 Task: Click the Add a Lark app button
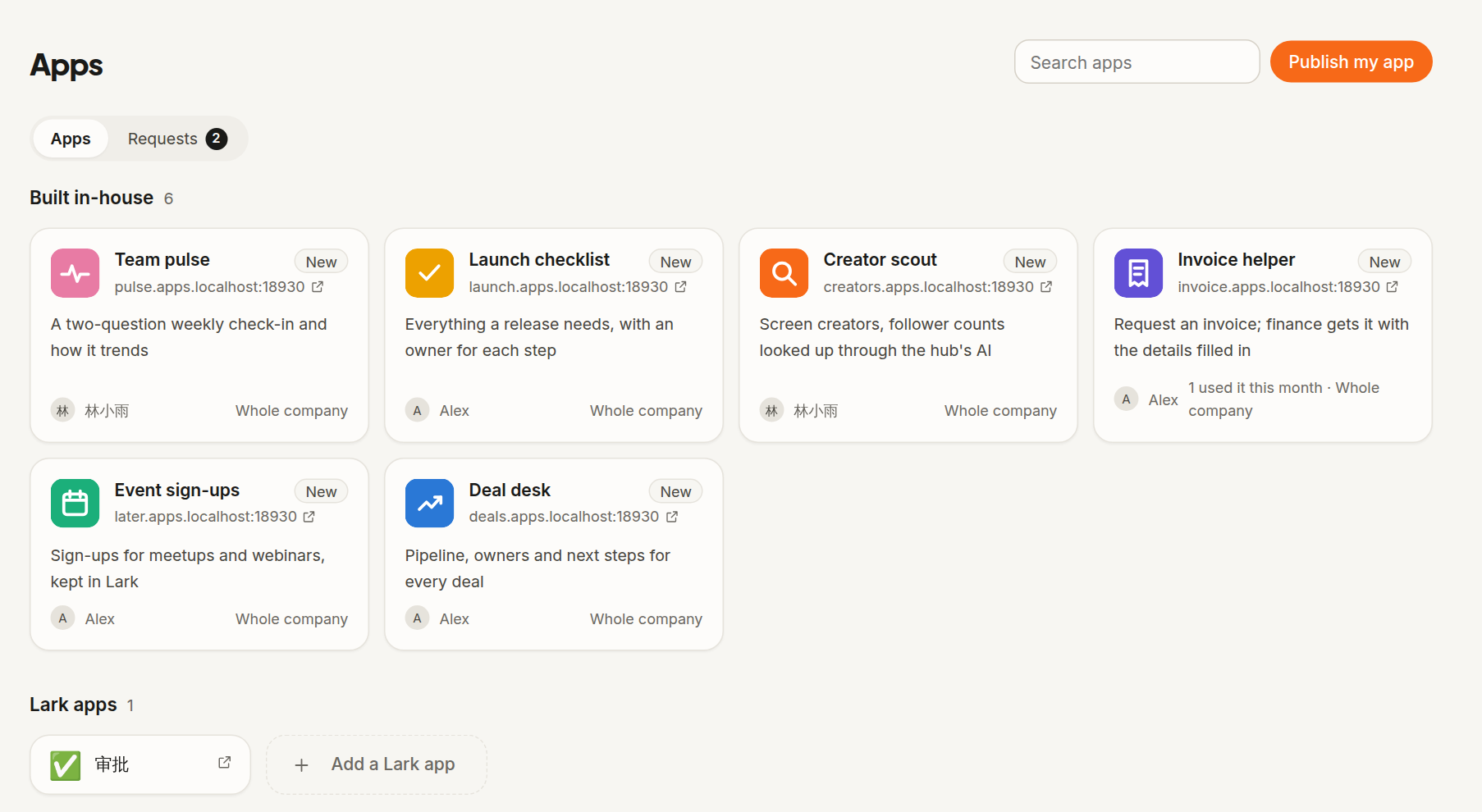pos(377,764)
